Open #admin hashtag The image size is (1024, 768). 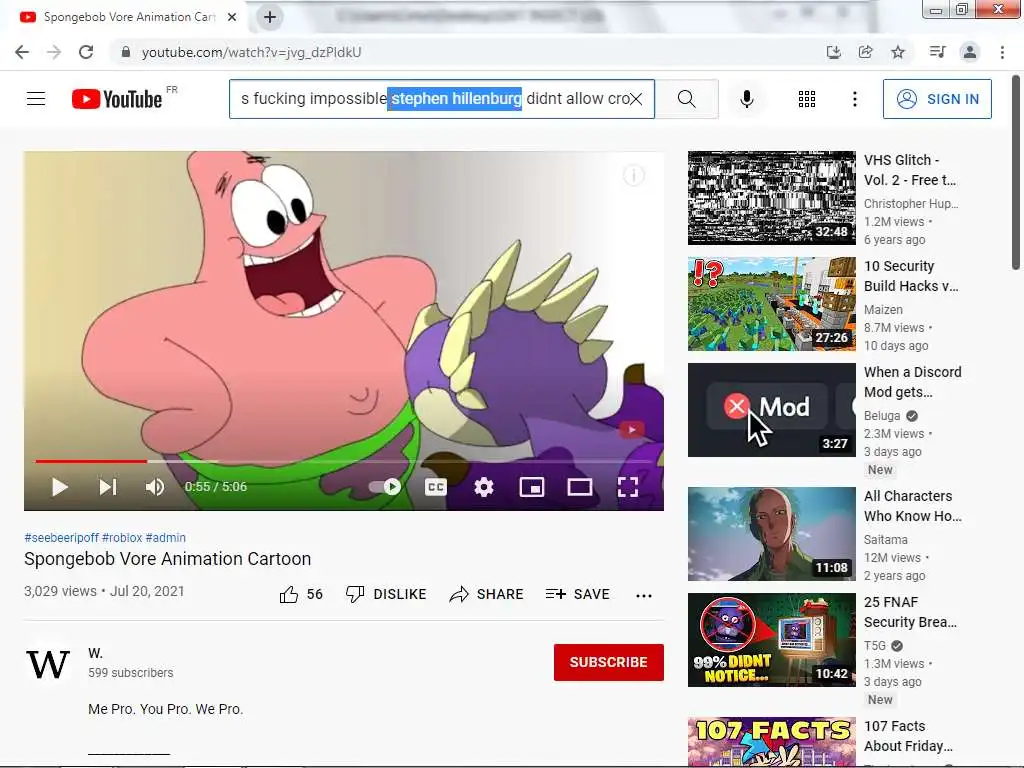(166, 537)
